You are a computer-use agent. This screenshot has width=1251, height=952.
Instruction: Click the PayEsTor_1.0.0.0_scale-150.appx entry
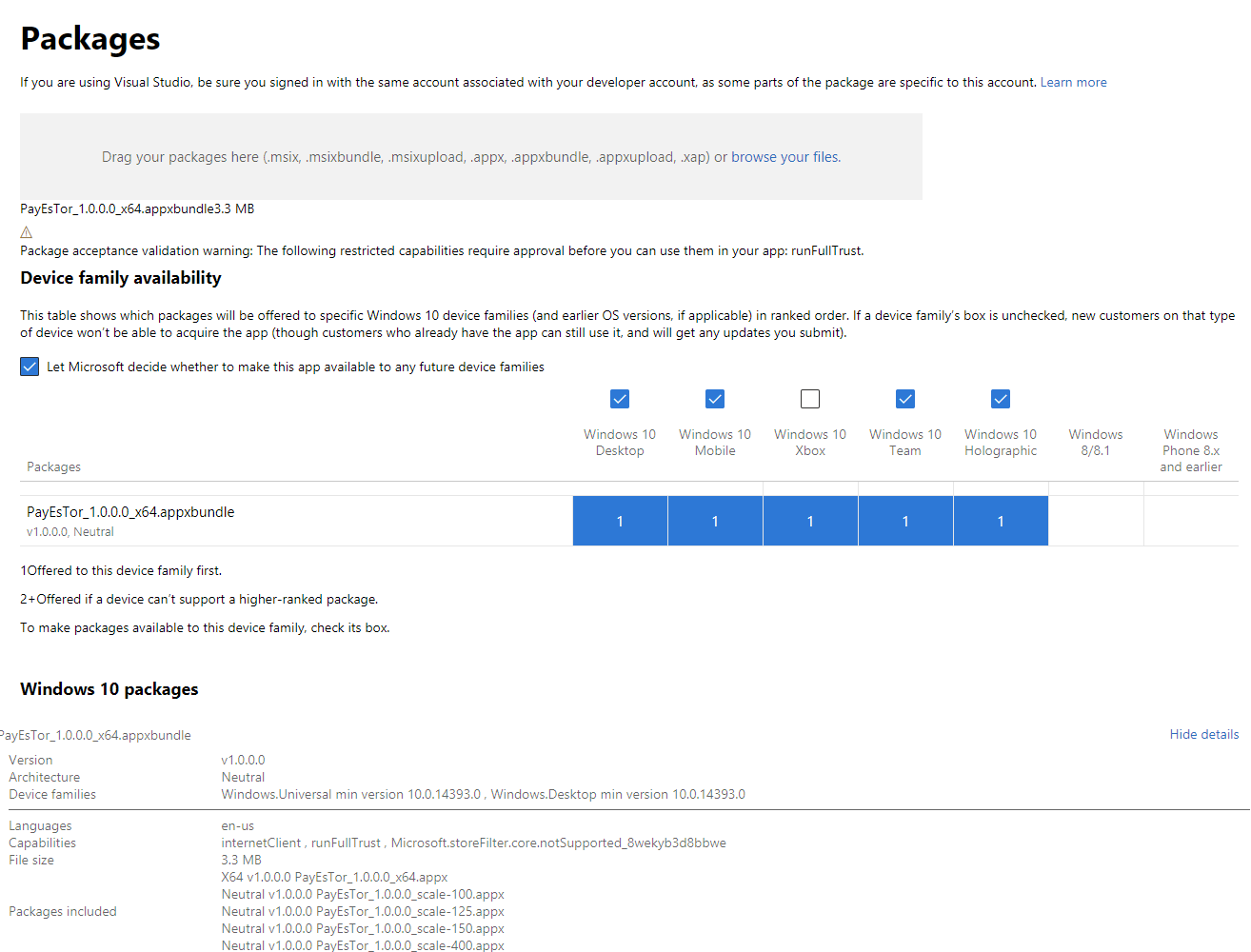(363, 928)
